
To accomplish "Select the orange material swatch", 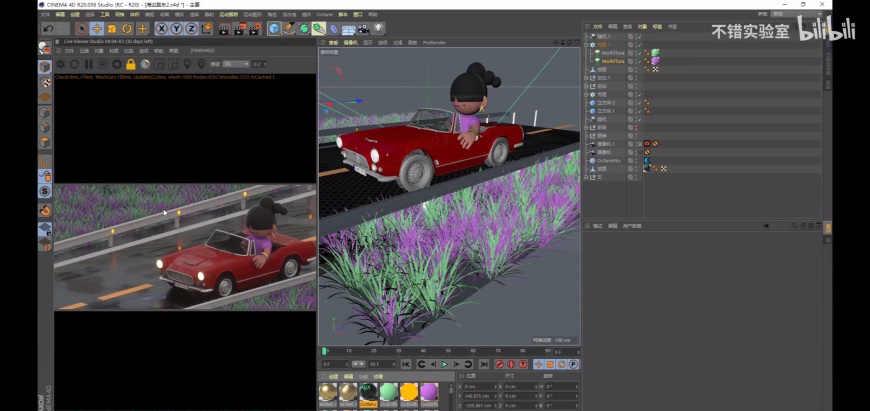I will point(409,392).
